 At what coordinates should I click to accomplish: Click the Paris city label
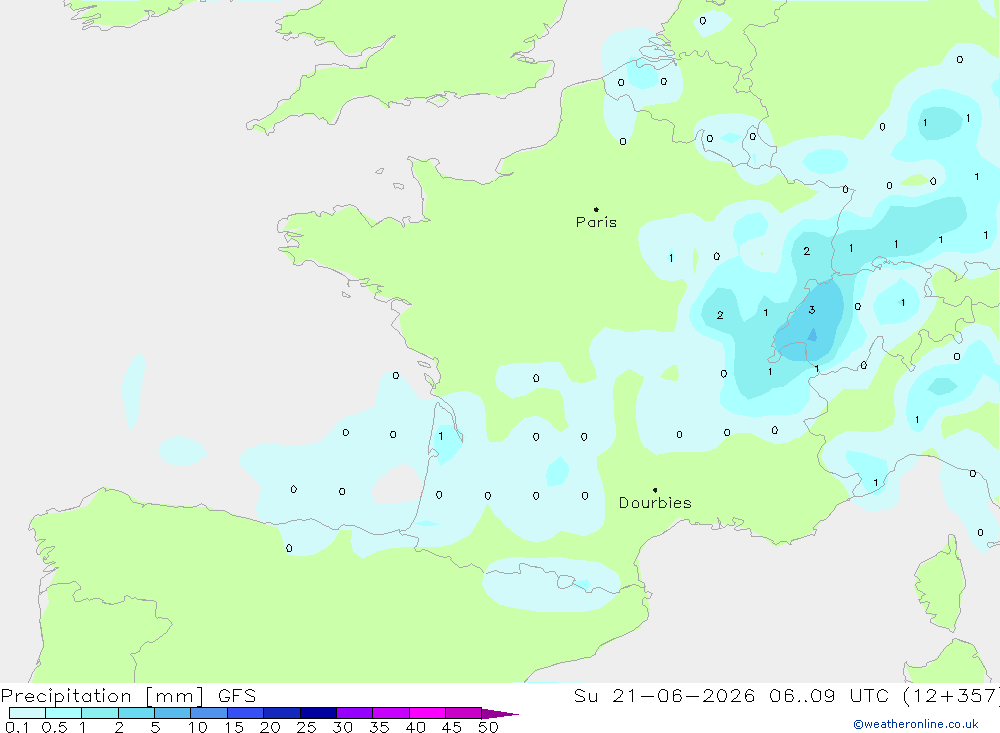point(596,222)
